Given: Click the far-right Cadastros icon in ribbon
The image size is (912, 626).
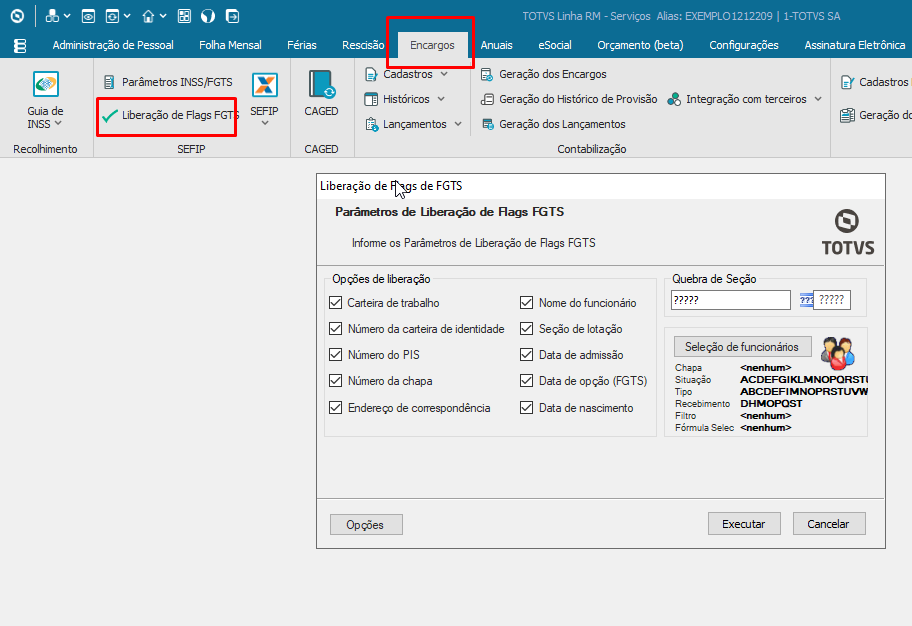Looking at the screenshot, I should pos(847,83).
